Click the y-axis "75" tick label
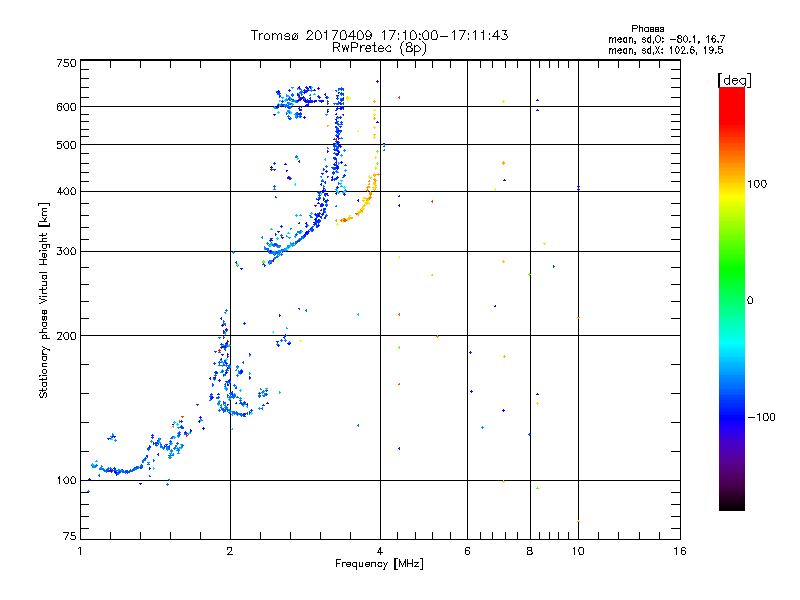The image size is (800, 600). click(70, 536)
